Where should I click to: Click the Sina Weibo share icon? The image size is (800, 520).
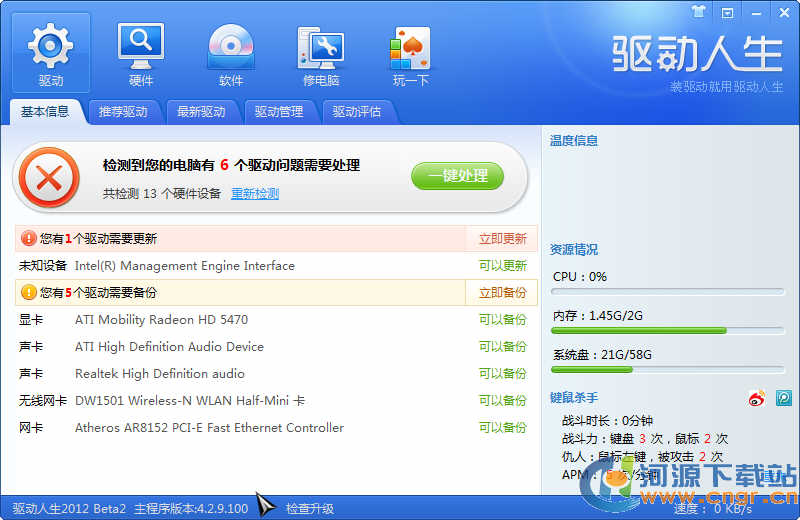click(757, 398)
